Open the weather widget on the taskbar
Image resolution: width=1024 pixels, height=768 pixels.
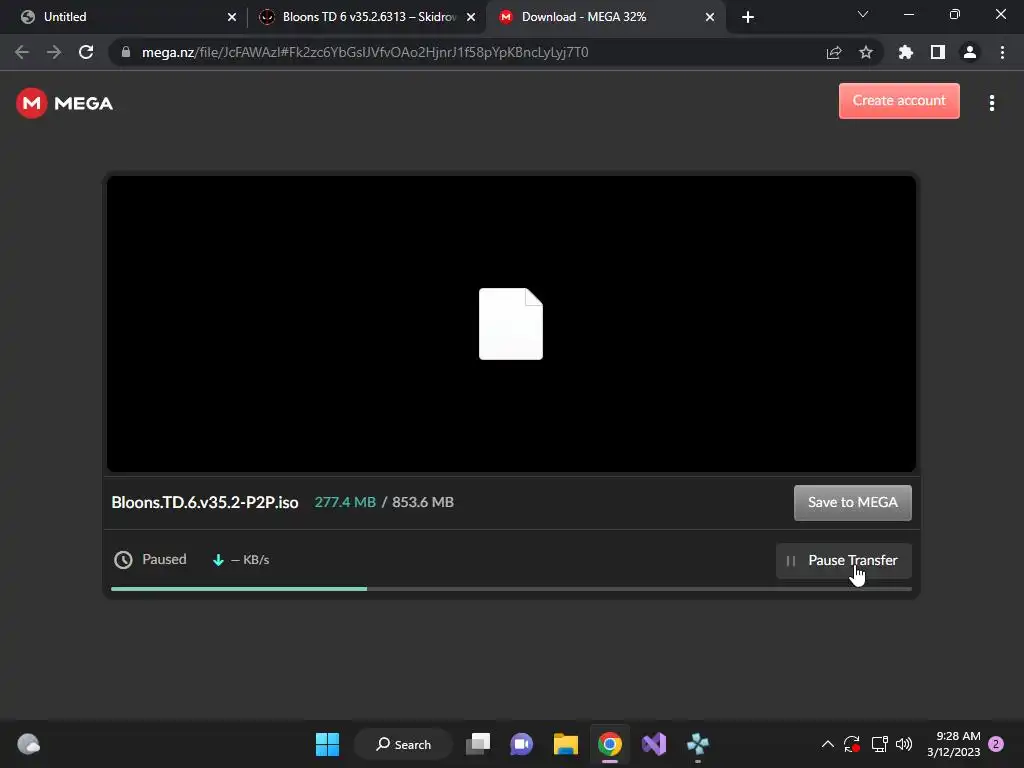28,744
